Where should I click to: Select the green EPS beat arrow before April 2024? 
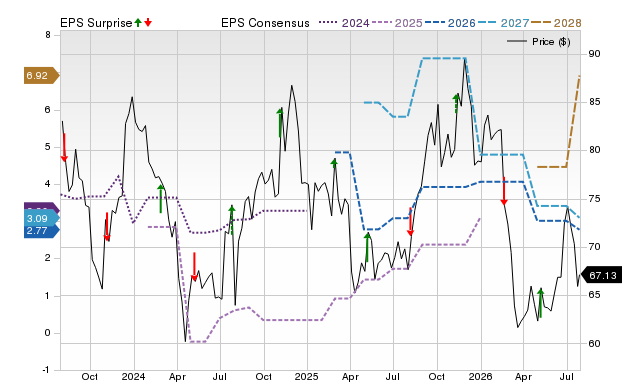[x=161, y=199]
